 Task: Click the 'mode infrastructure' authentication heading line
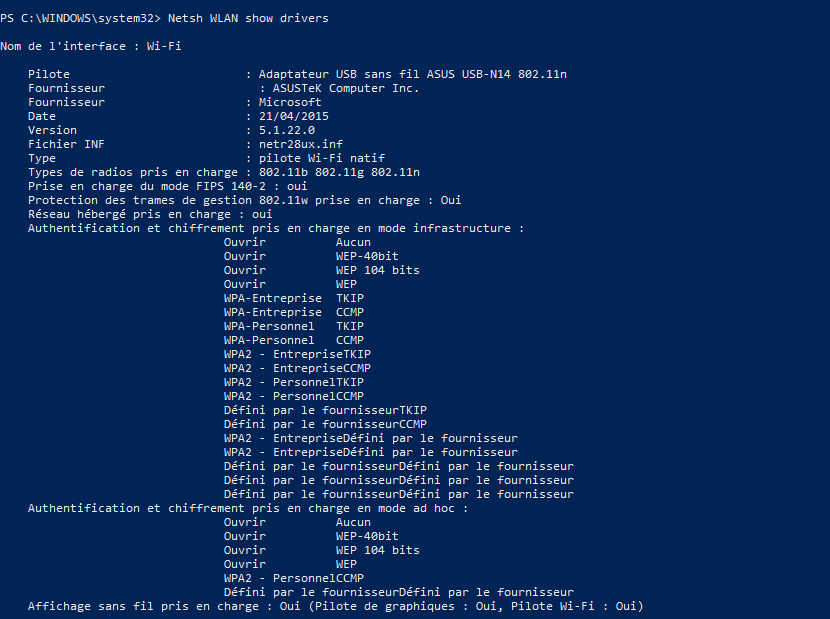[275, 228]
